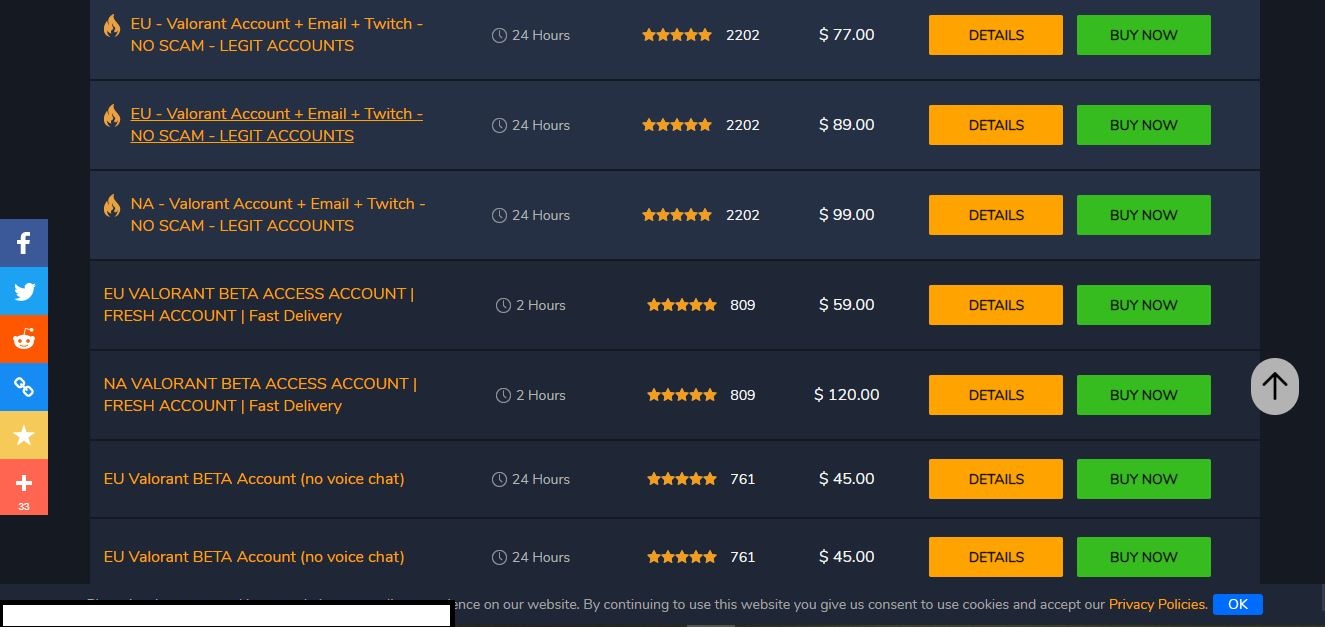Click Details for $59.00 EU beta account
Screen dimensions: 1325x627
tap(996, 305)
